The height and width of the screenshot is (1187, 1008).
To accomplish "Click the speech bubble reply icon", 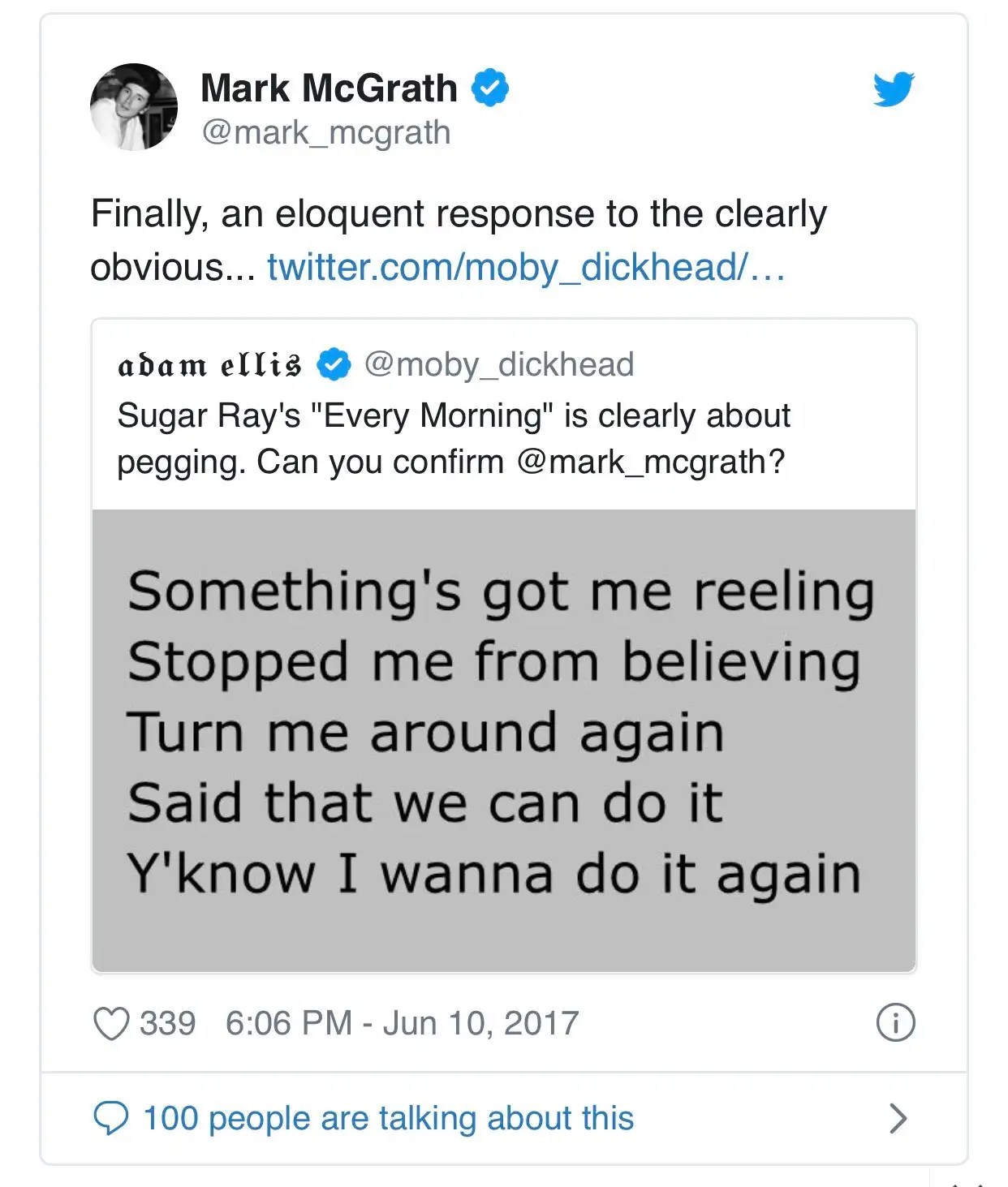I will coord(111,1118).
